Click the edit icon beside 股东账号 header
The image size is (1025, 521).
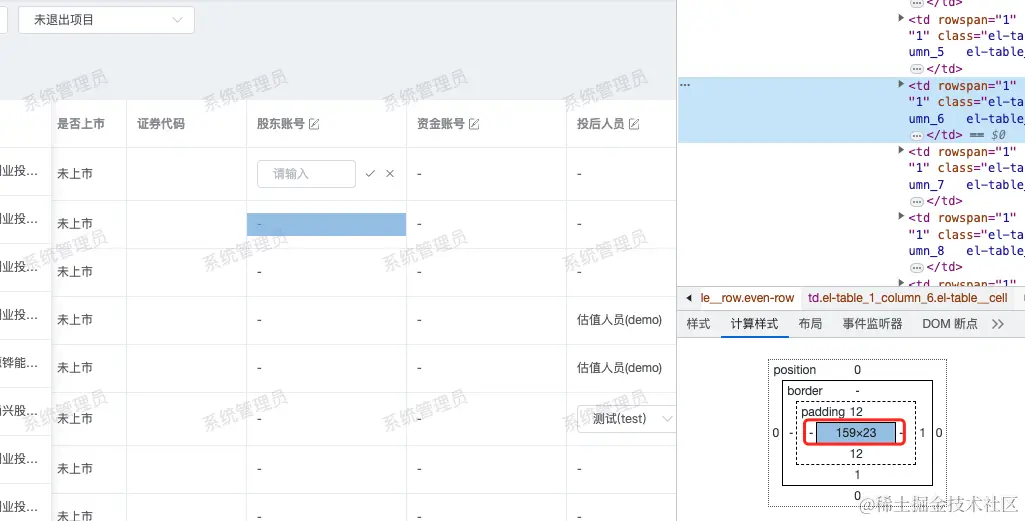314,124
